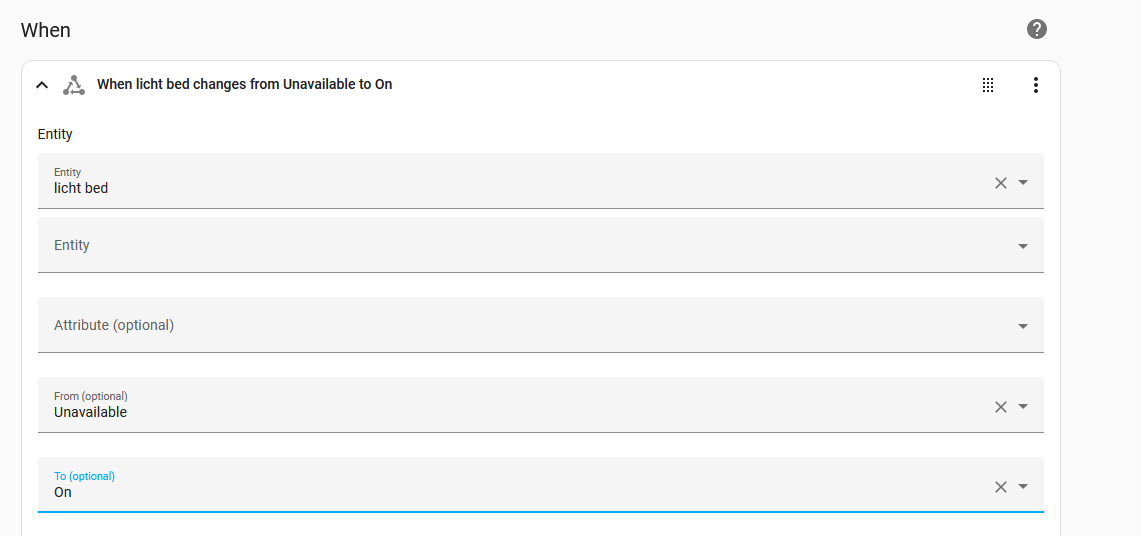Clear the licht bed entity selection
The image size is (1141, 536).
pos(1000,183)
